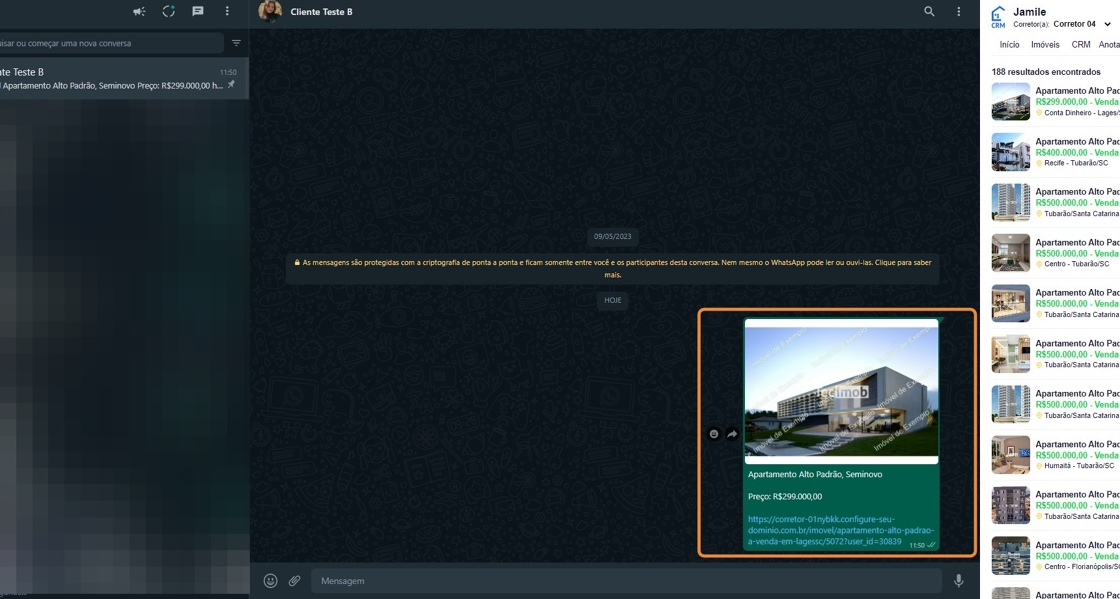The height and width of the screenshot is (599, 1120).
Task: React to message with emoji icon
Action: pos(714,434)
